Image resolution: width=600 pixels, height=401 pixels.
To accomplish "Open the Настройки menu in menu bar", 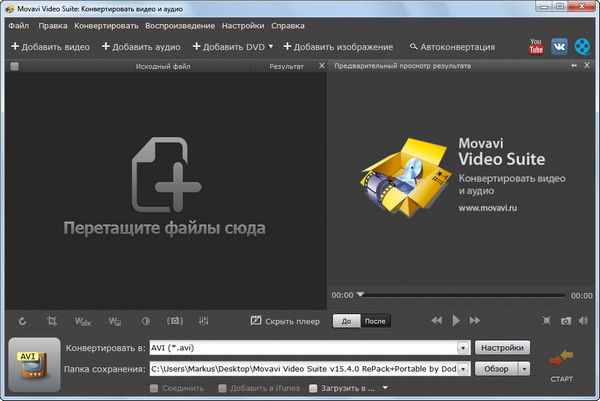I will pyautogui.click(x=243, y=26).
